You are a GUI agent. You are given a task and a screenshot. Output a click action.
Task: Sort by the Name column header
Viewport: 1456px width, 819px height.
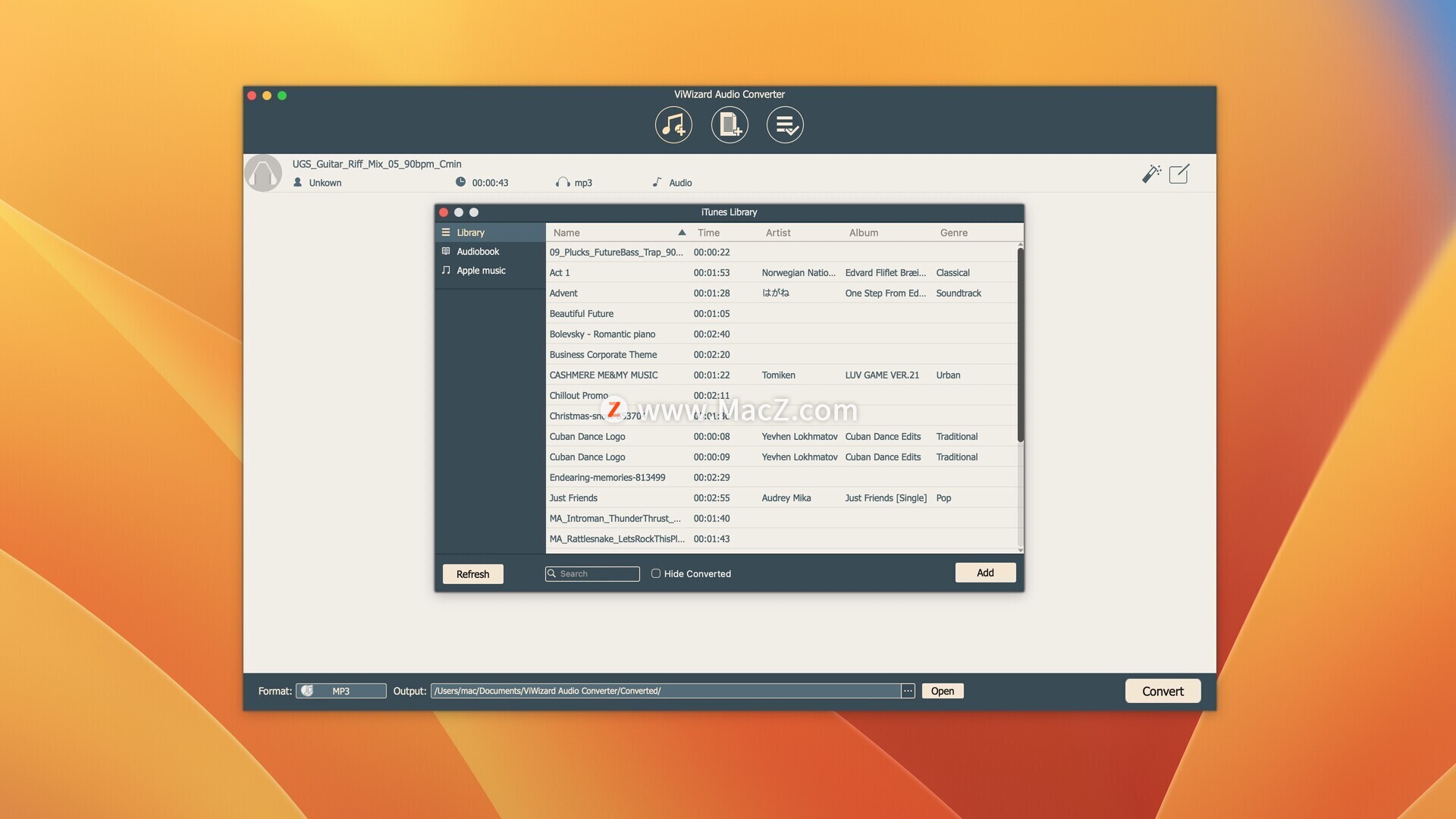[x=618, y=233]
